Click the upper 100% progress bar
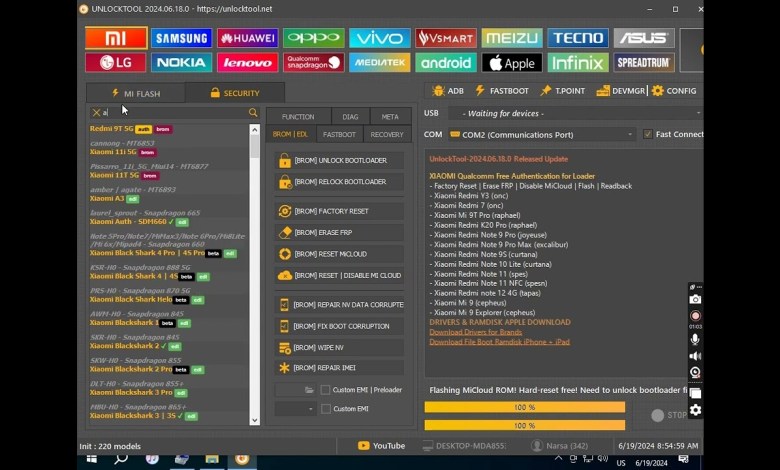Screen dimensions: 780x470 point(524,407)
